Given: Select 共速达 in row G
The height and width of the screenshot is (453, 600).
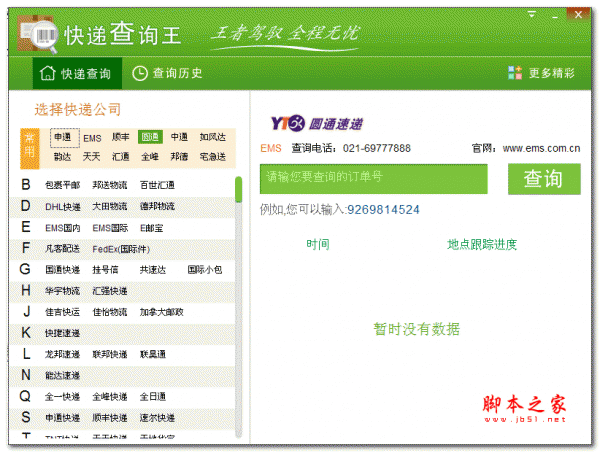Looking at the screenshot, I should point(153,270).
